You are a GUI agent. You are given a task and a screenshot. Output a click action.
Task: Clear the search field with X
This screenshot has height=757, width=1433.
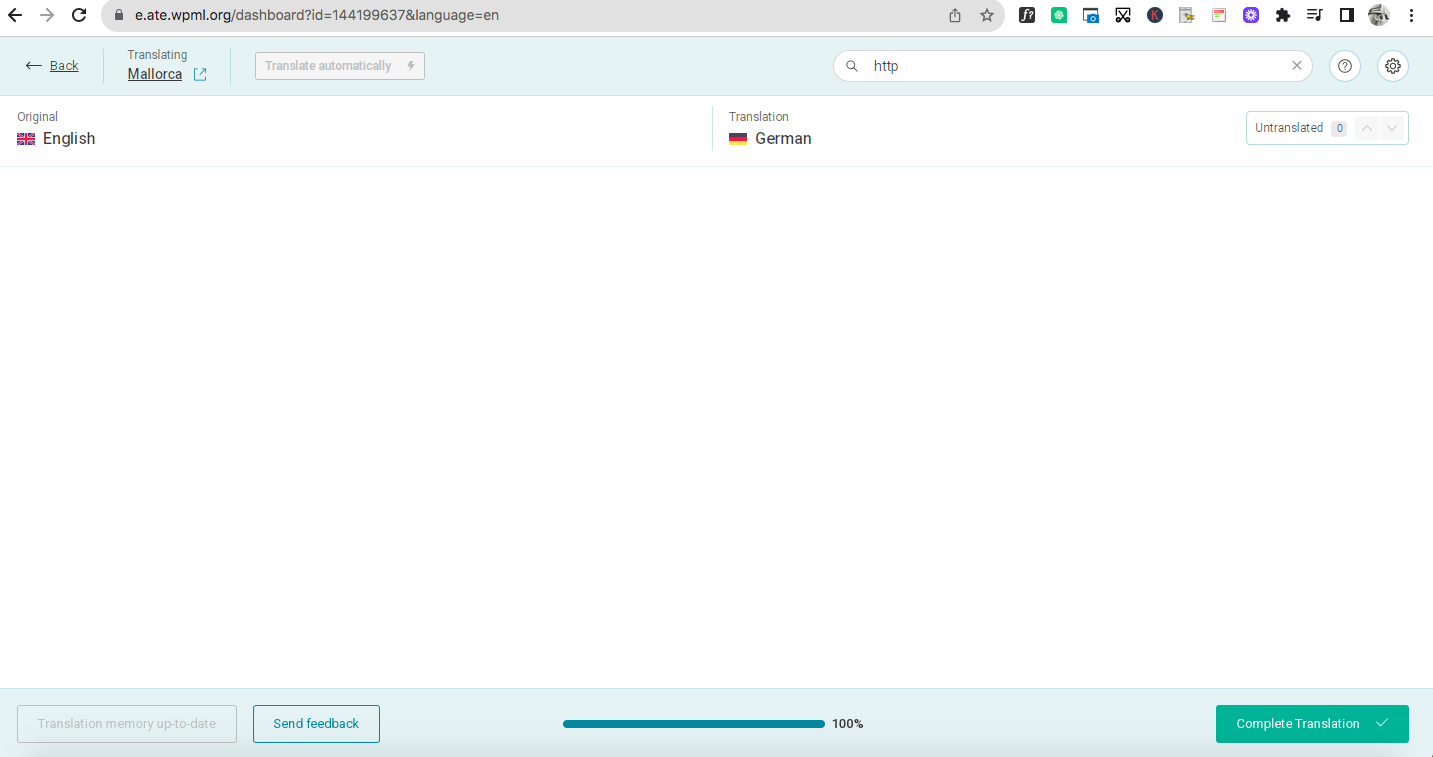click(1297, 66)
